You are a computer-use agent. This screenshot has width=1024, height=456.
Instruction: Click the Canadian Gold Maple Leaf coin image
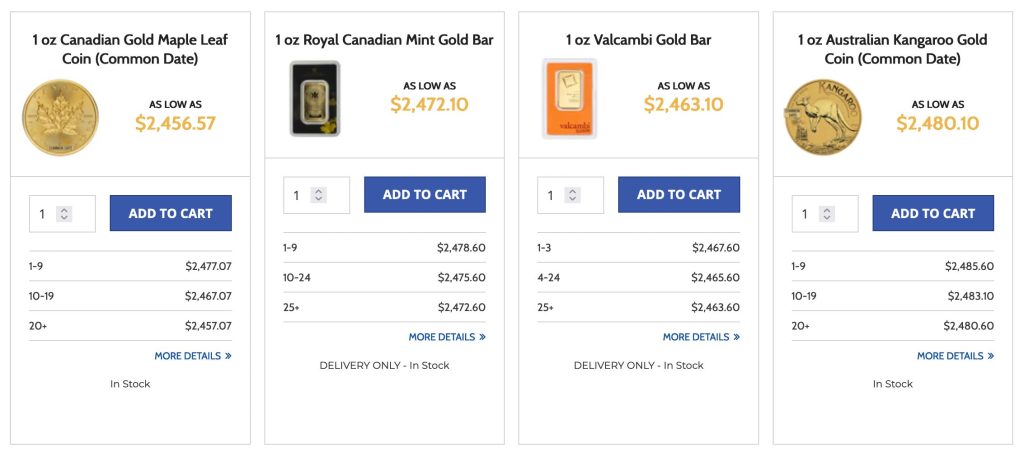pyautogui.click(x=60, y=118)
